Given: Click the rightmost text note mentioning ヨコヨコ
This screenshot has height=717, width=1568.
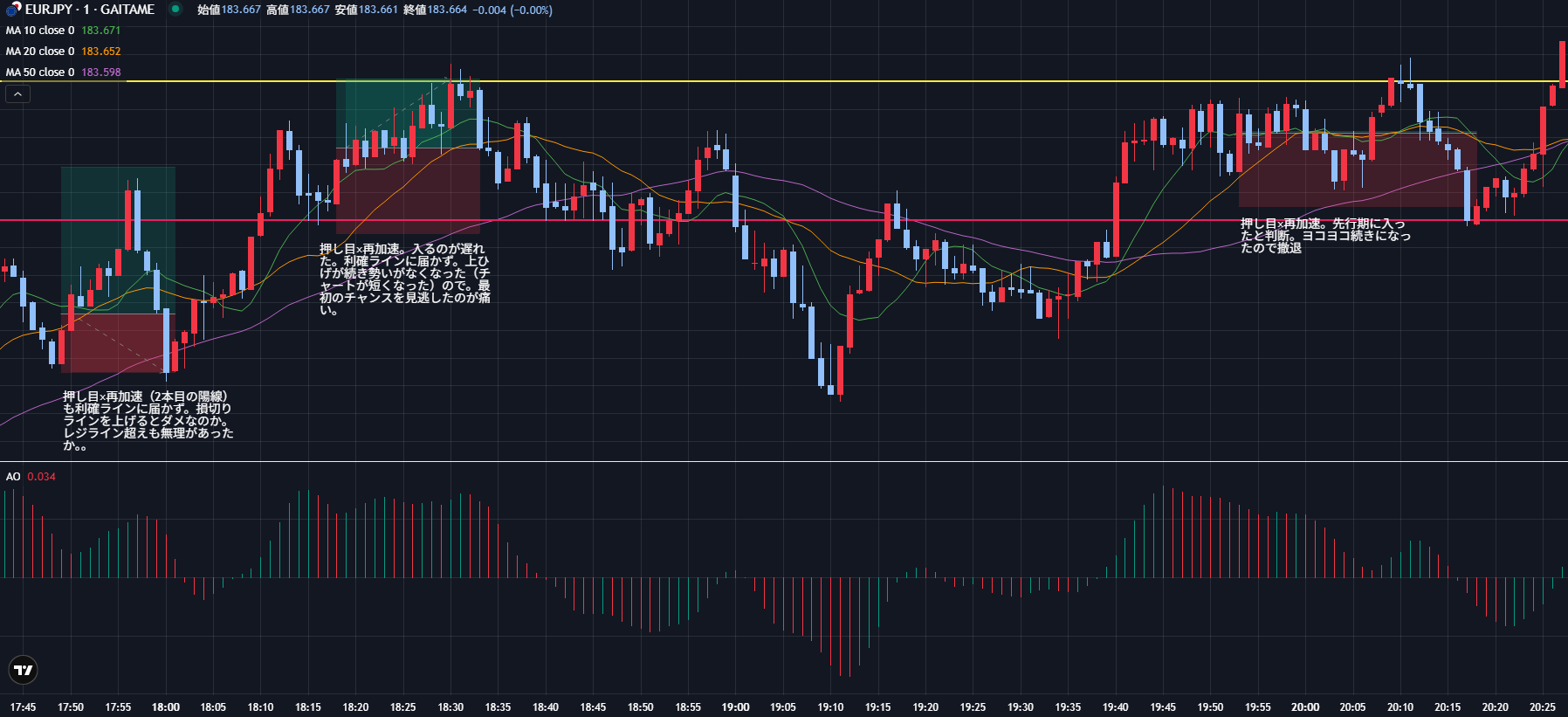Looking at the screenshot, I should tap(1324, 236).
